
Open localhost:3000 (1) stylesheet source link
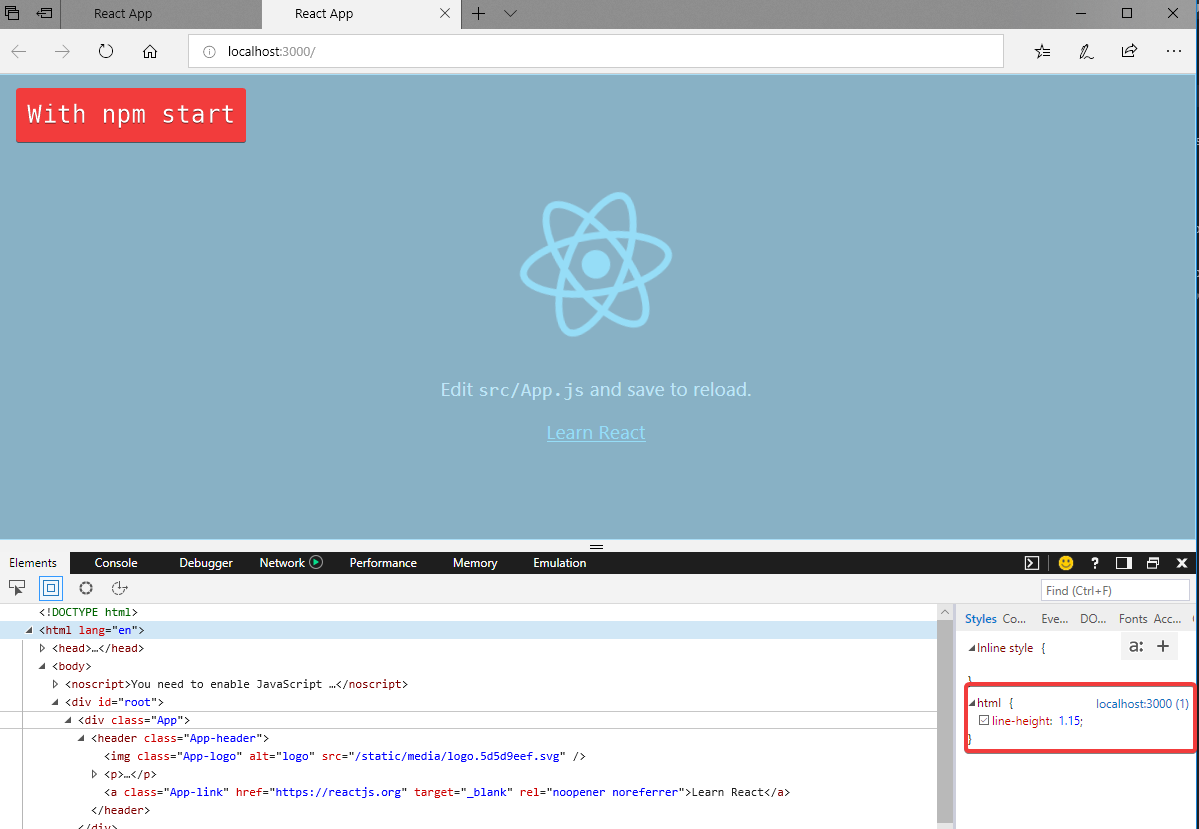coord(1142,703)
